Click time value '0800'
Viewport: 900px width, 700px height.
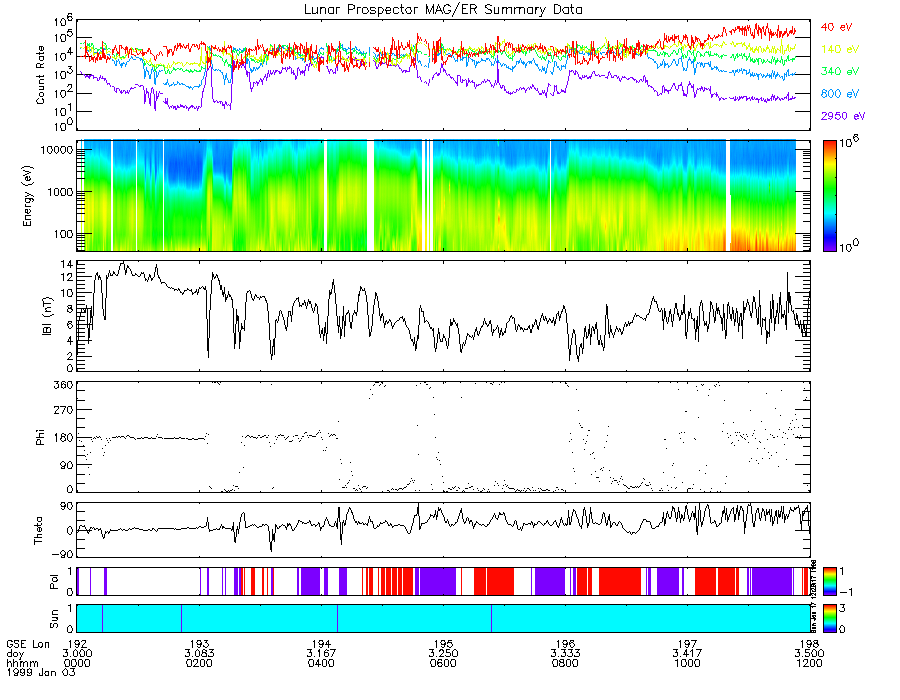(565, 663)
